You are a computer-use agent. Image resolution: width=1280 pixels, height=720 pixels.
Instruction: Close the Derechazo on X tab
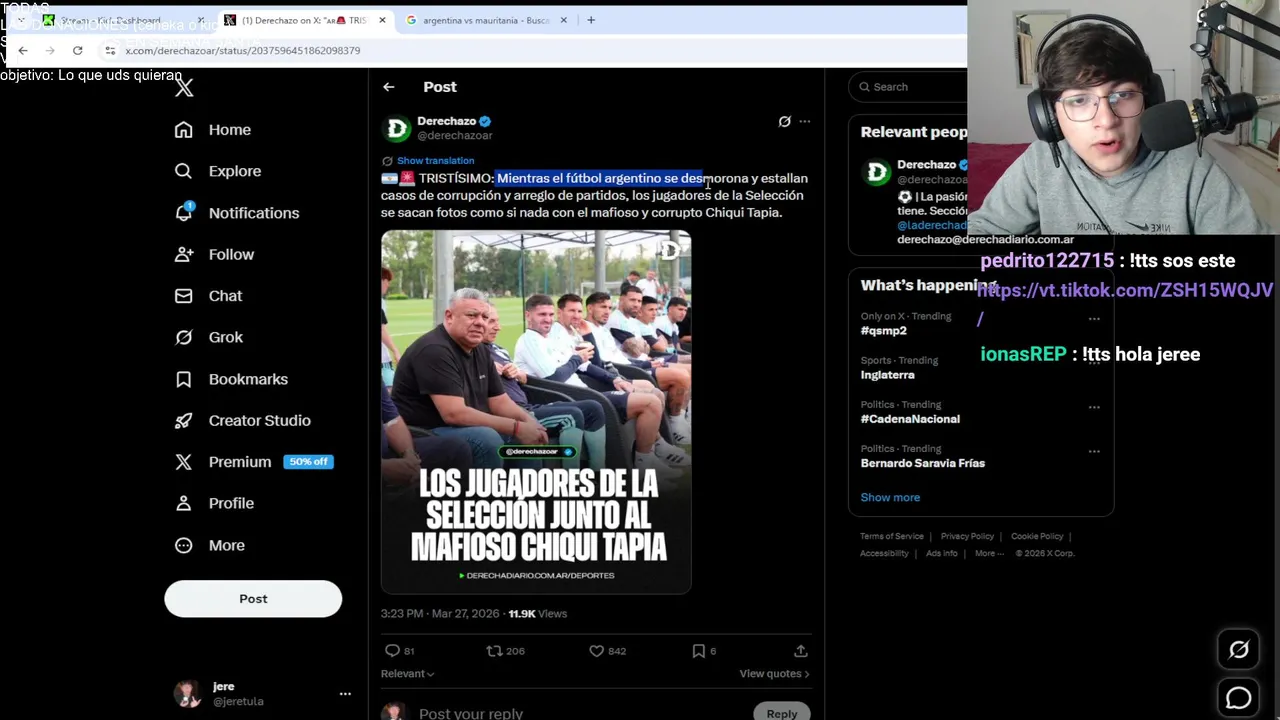[x=382, y=20]
